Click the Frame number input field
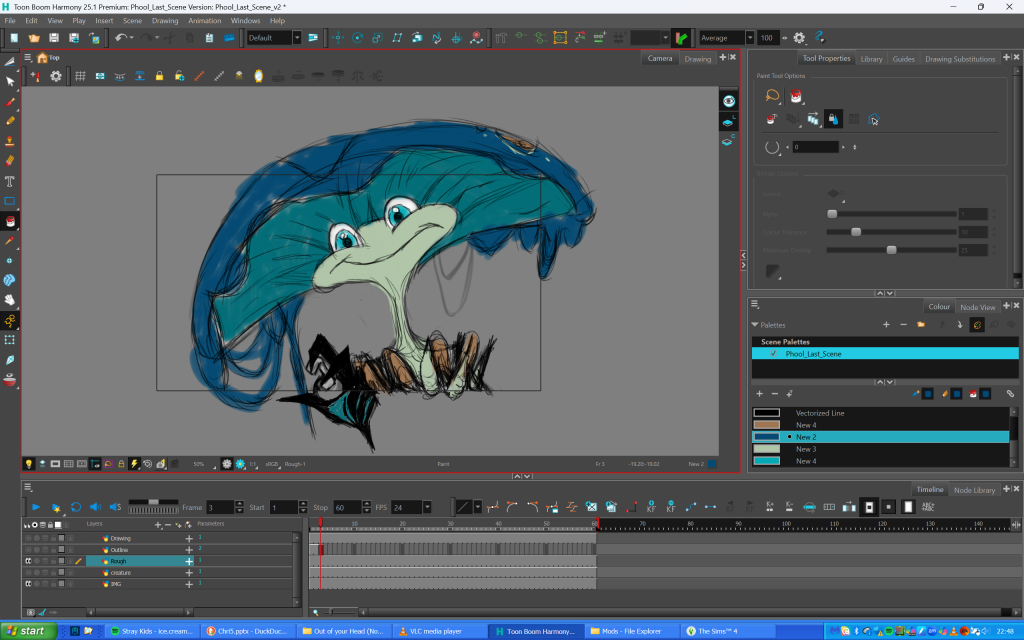Screen dimensions: 1024x640 220,507
